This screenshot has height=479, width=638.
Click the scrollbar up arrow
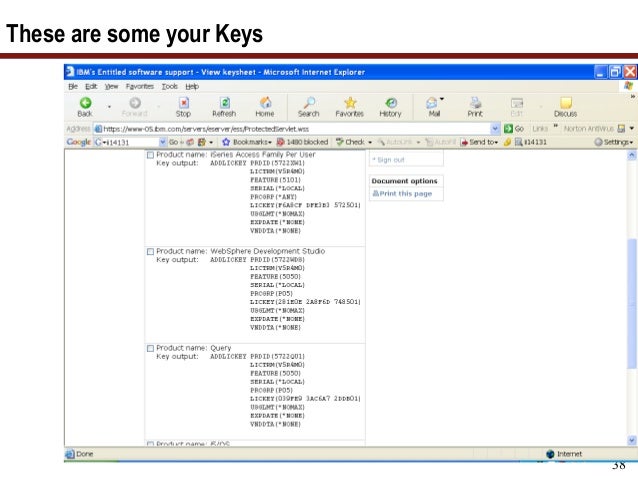coord(631,155)
